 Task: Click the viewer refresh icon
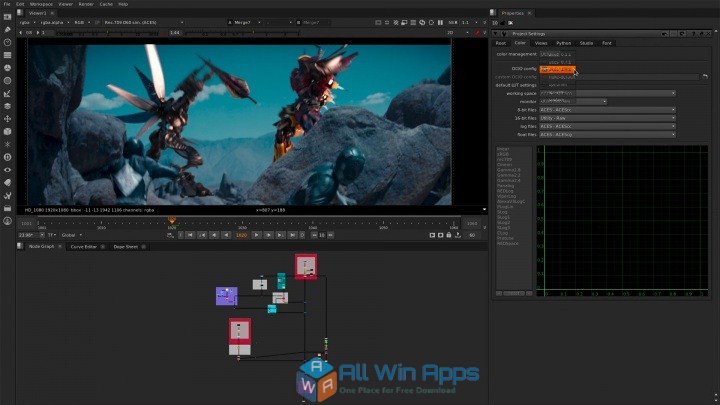[x=431, y=22]
